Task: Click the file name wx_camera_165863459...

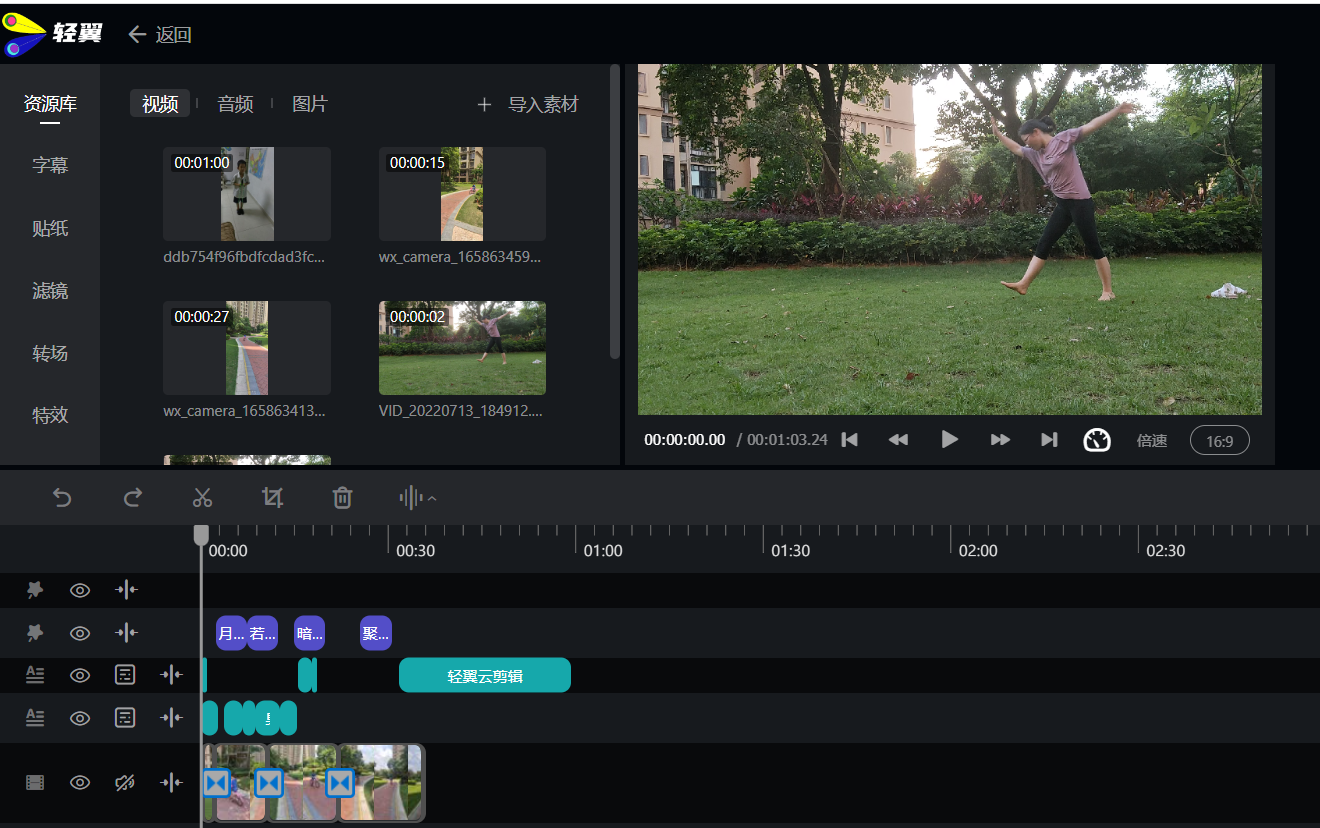Action: click(x=460, y=257)
